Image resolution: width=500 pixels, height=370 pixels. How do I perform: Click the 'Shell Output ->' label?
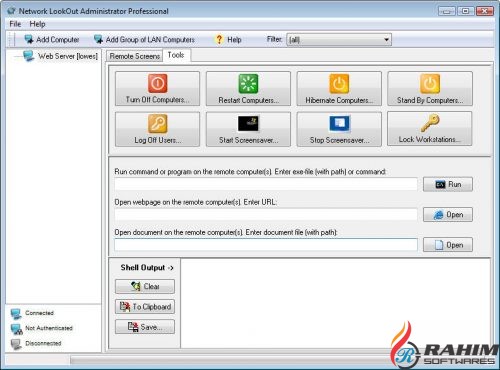(x=147, y=268)
